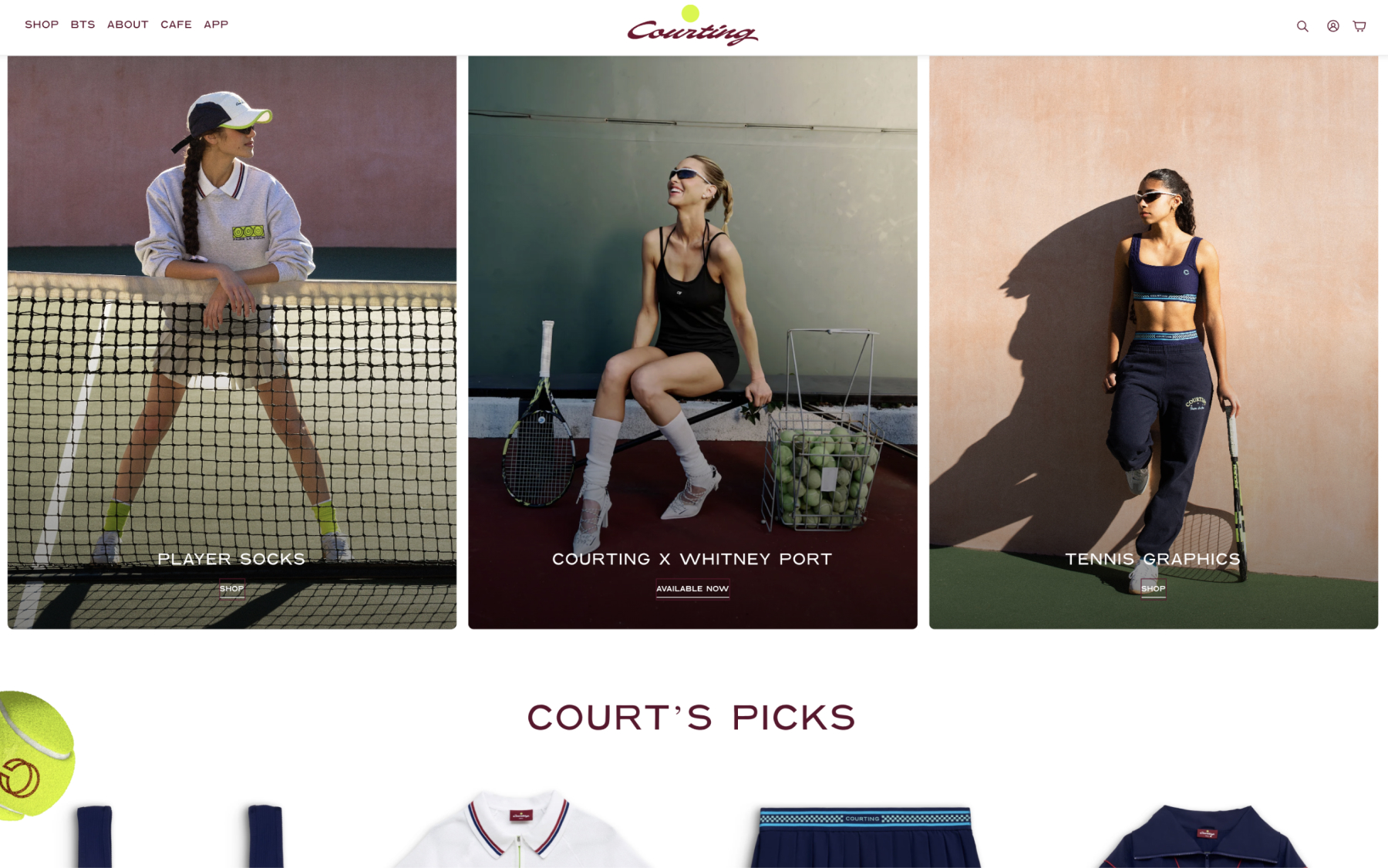Click SHOP under Player Socks

tap(231, 588)
